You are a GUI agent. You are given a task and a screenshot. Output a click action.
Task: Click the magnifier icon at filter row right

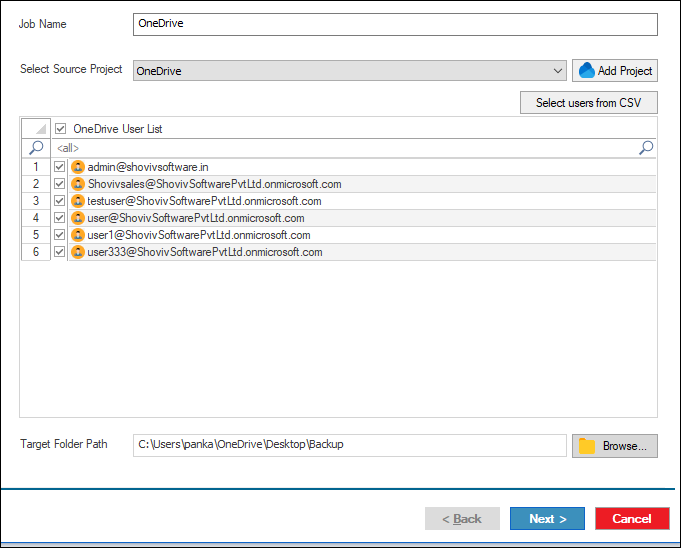[646, 148]
